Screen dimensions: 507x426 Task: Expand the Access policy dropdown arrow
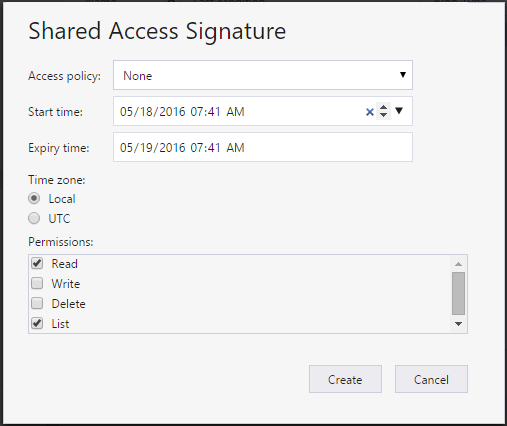[x=403, y=75]
